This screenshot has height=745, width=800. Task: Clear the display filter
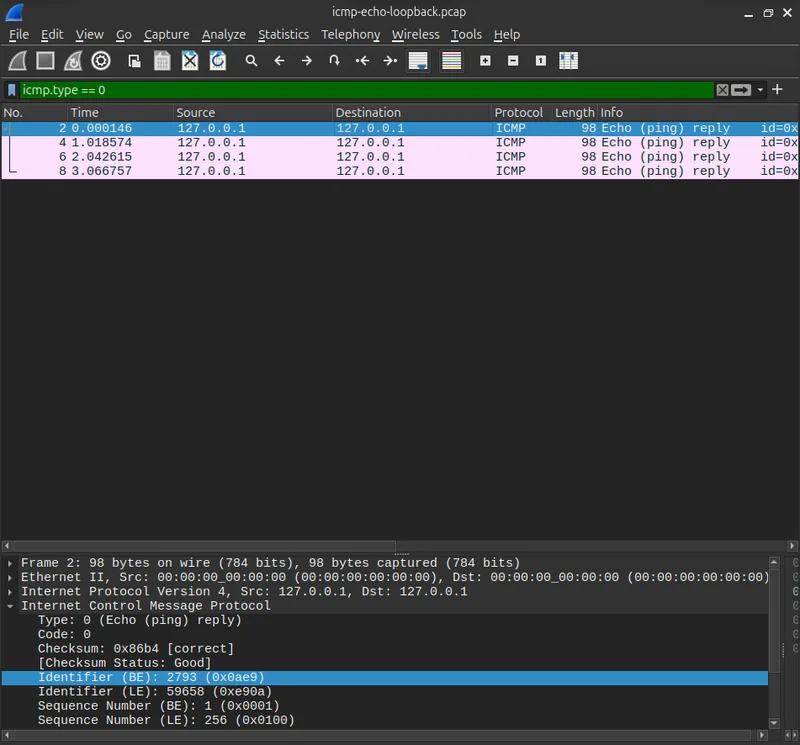722,90
